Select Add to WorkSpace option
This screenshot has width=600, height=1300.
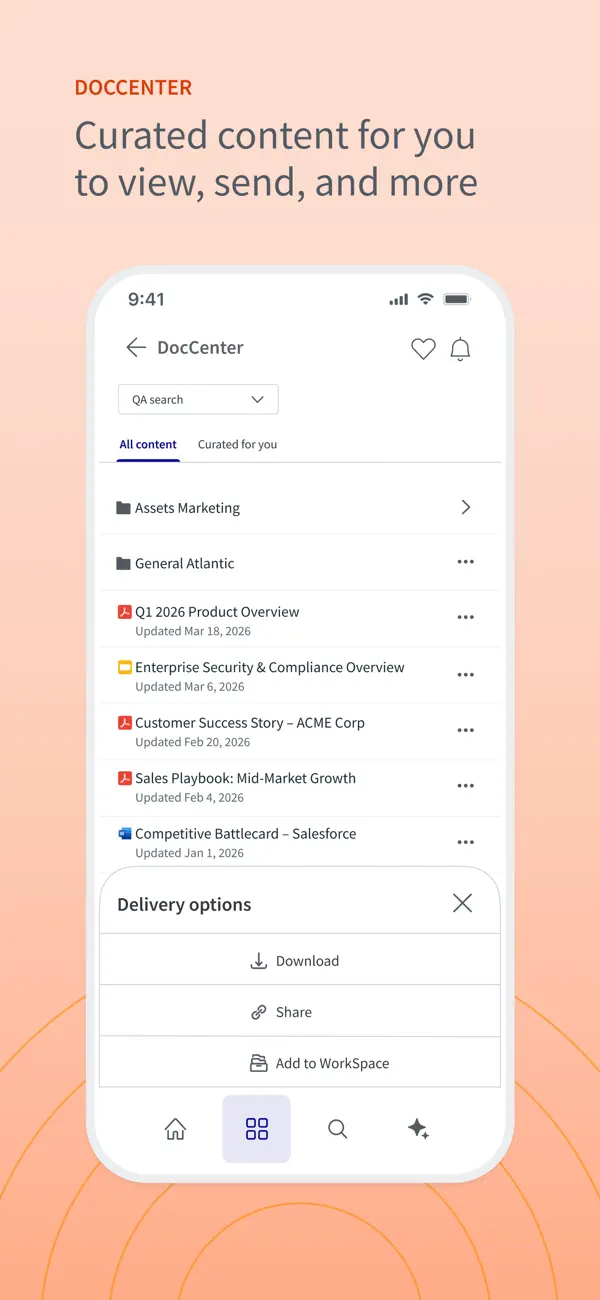pyautogui.click(x=300, y=1063)
